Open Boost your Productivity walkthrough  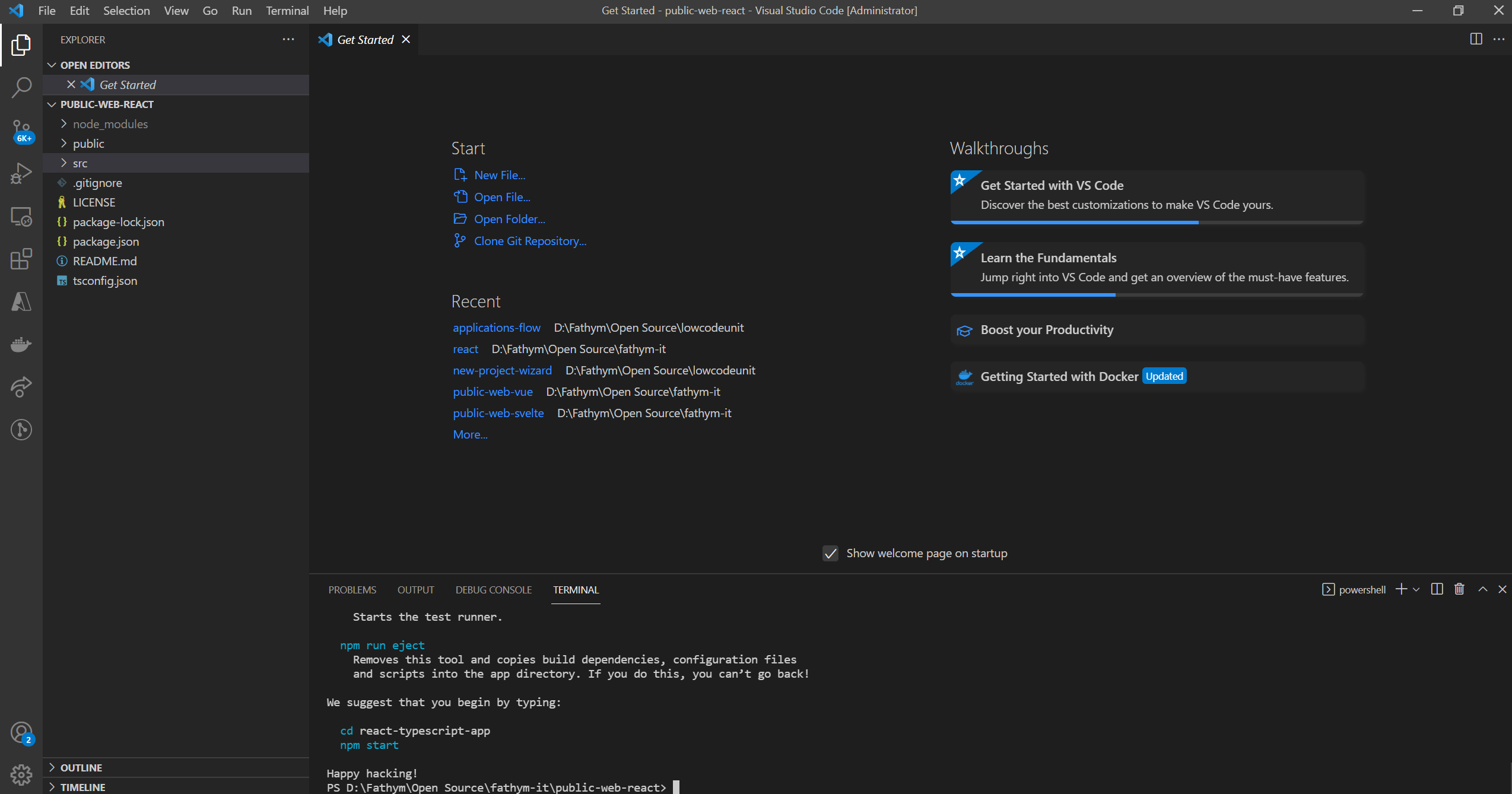point(1157,330)
